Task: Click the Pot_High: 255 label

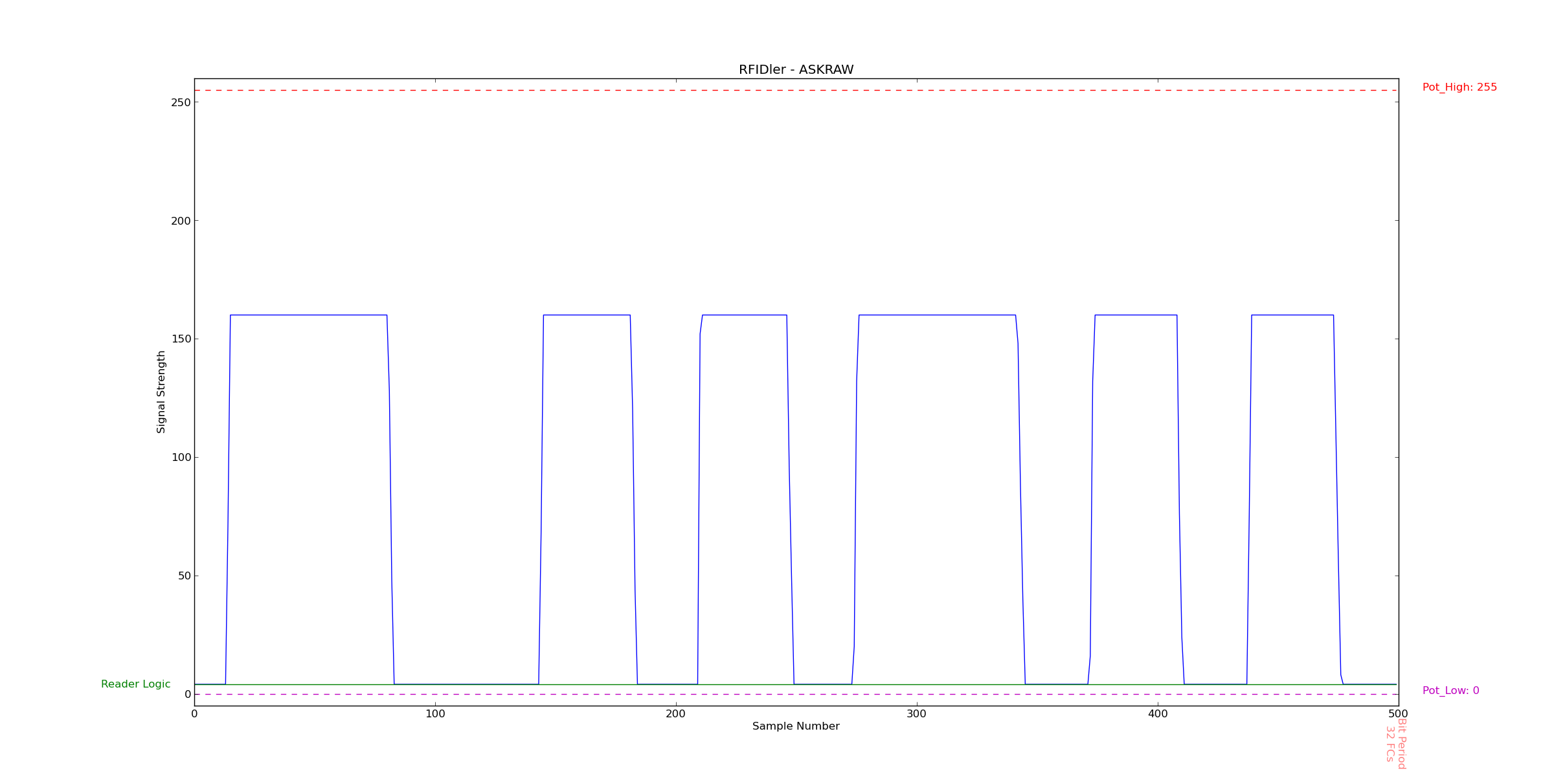Action: [x=1459, y=87]
